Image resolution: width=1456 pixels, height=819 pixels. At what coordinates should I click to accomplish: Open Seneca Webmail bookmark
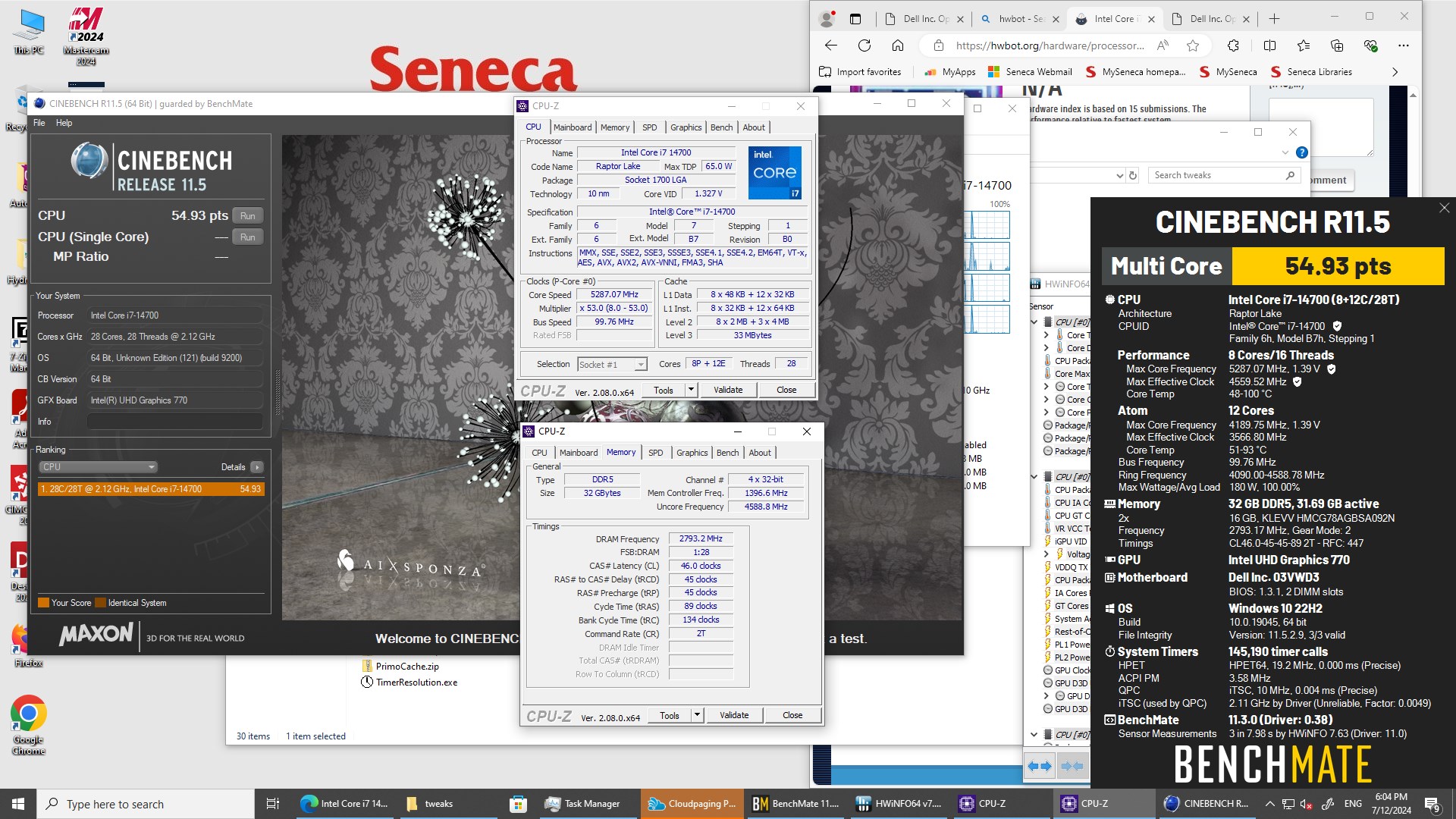tap(1030, 72)
